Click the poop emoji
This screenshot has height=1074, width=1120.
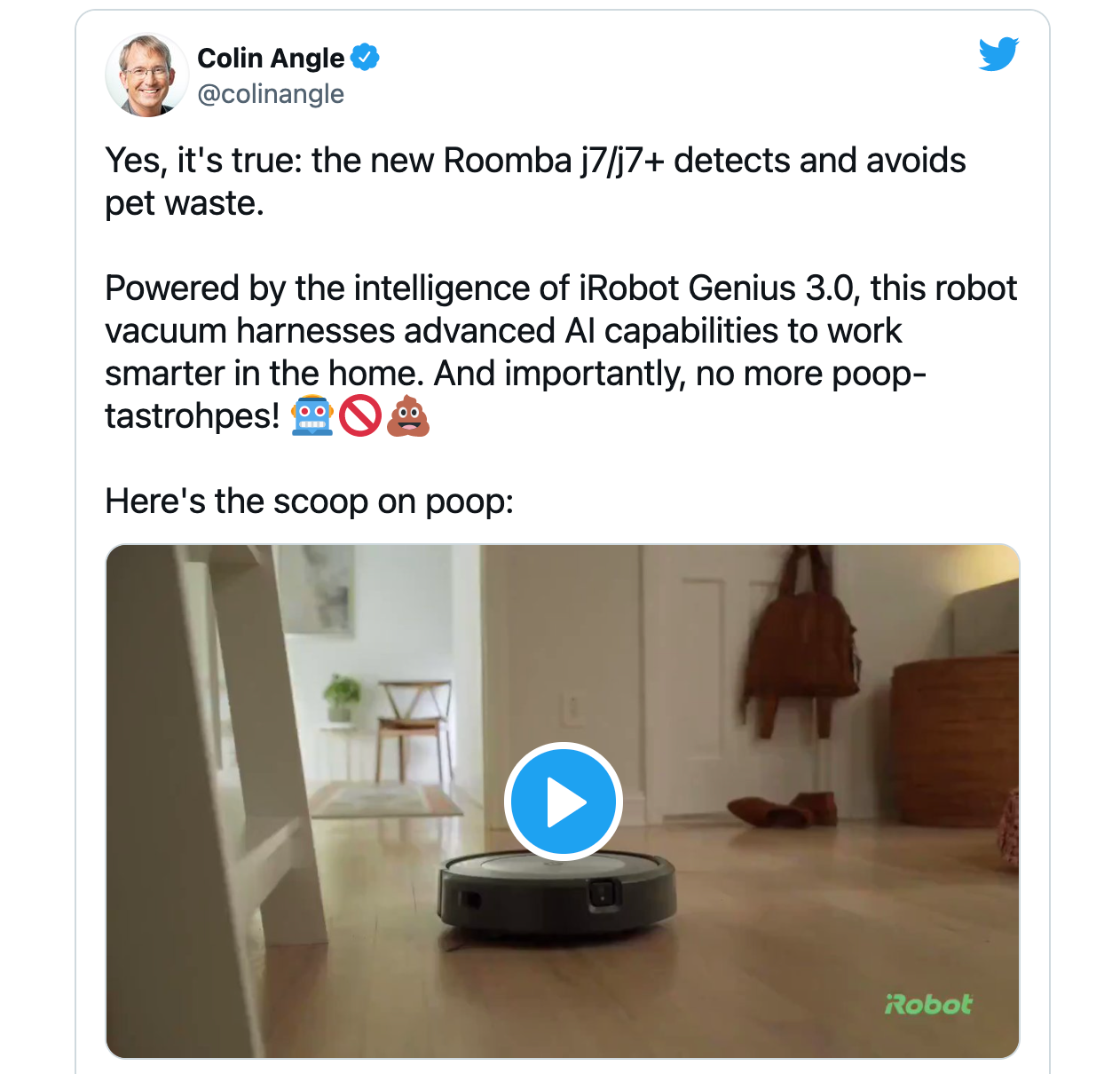point(408,415)
